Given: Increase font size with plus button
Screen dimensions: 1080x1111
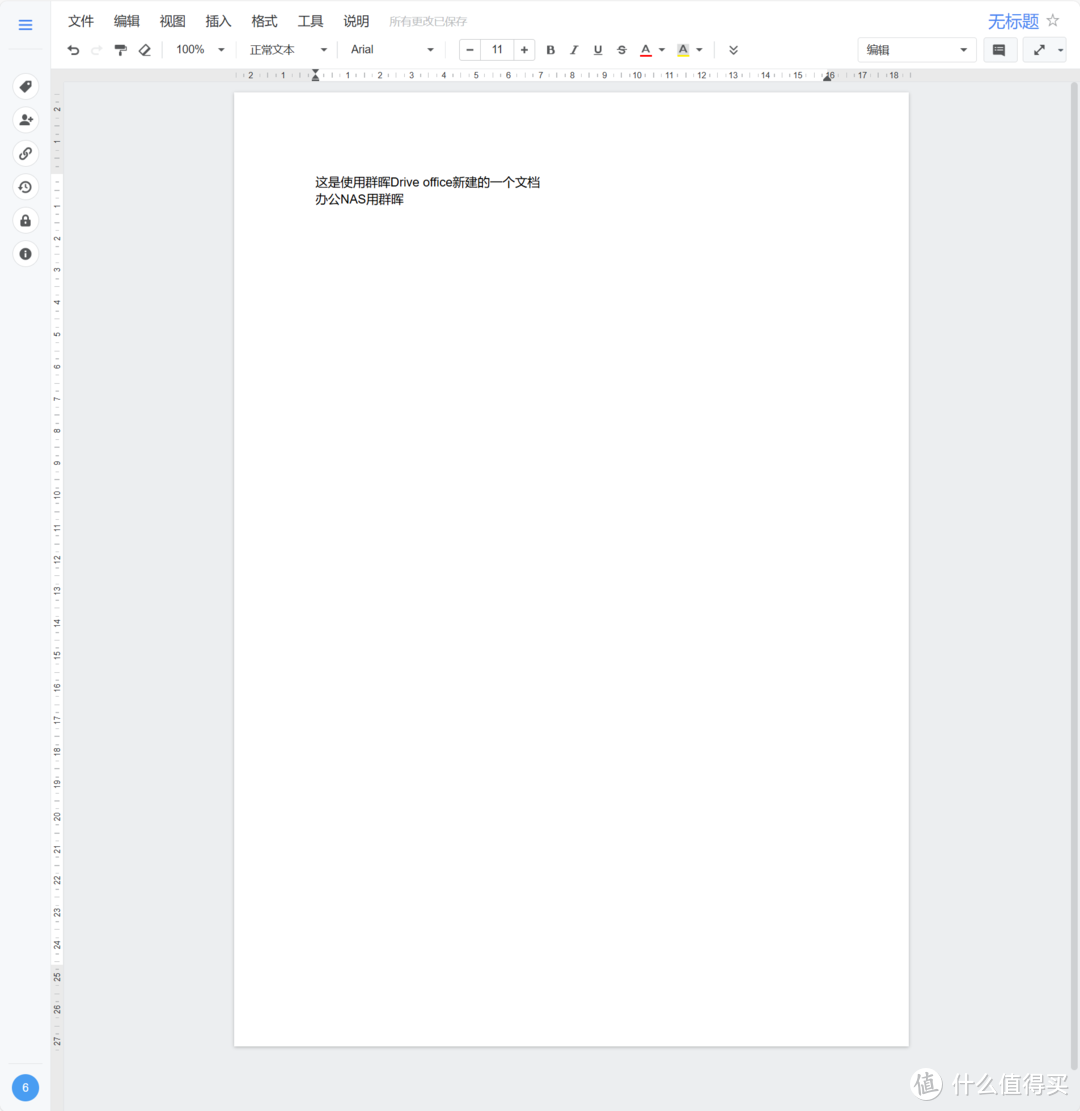Looking at the screenshot, I should point(524,50).
